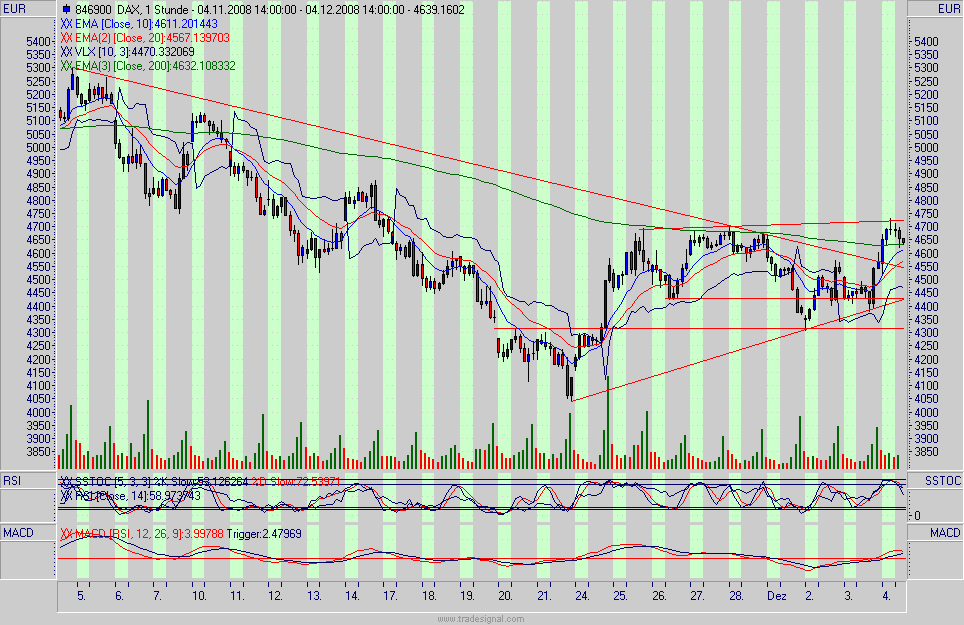Image resolution: width=964 pixels, height=625 pixels.
Task: Click the EUR label above the left price axis
Action: (x=15, y=9)
